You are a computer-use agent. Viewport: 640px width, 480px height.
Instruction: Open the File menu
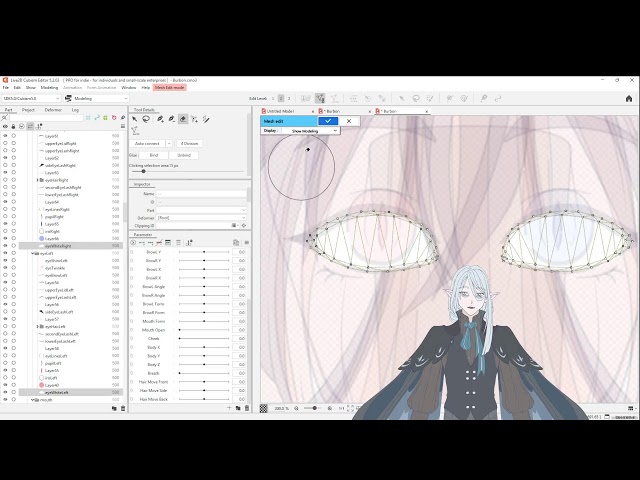click(x=6, y=87)
